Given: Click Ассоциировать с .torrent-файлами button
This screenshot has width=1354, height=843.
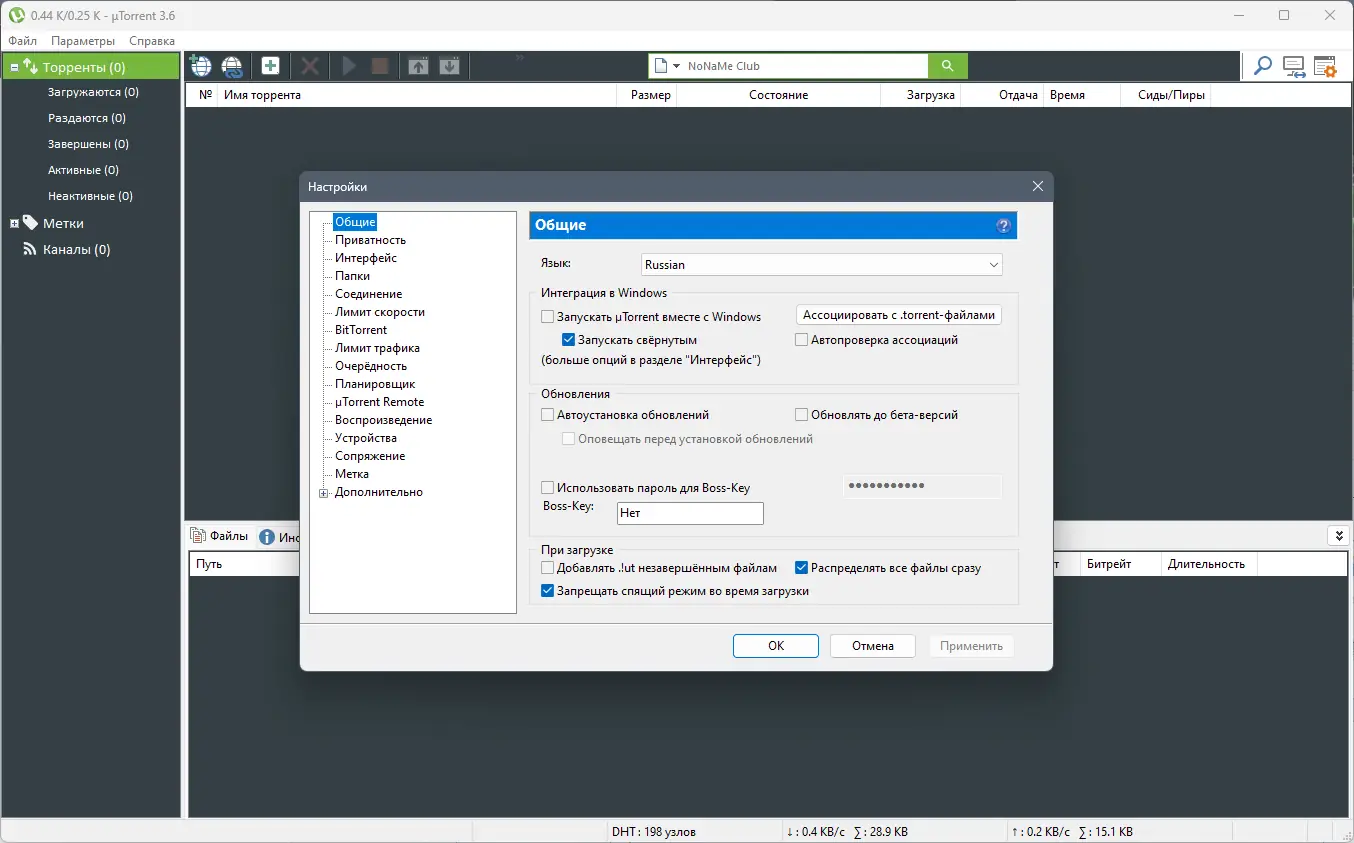Looking at the screenshot, I should click(900, 315).
